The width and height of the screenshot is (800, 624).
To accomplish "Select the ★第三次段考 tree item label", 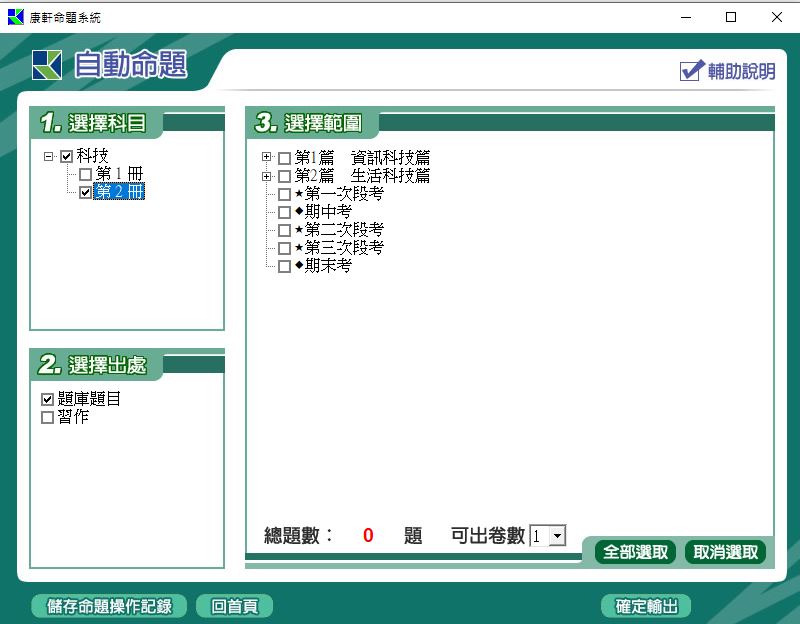I will (344, 248).
